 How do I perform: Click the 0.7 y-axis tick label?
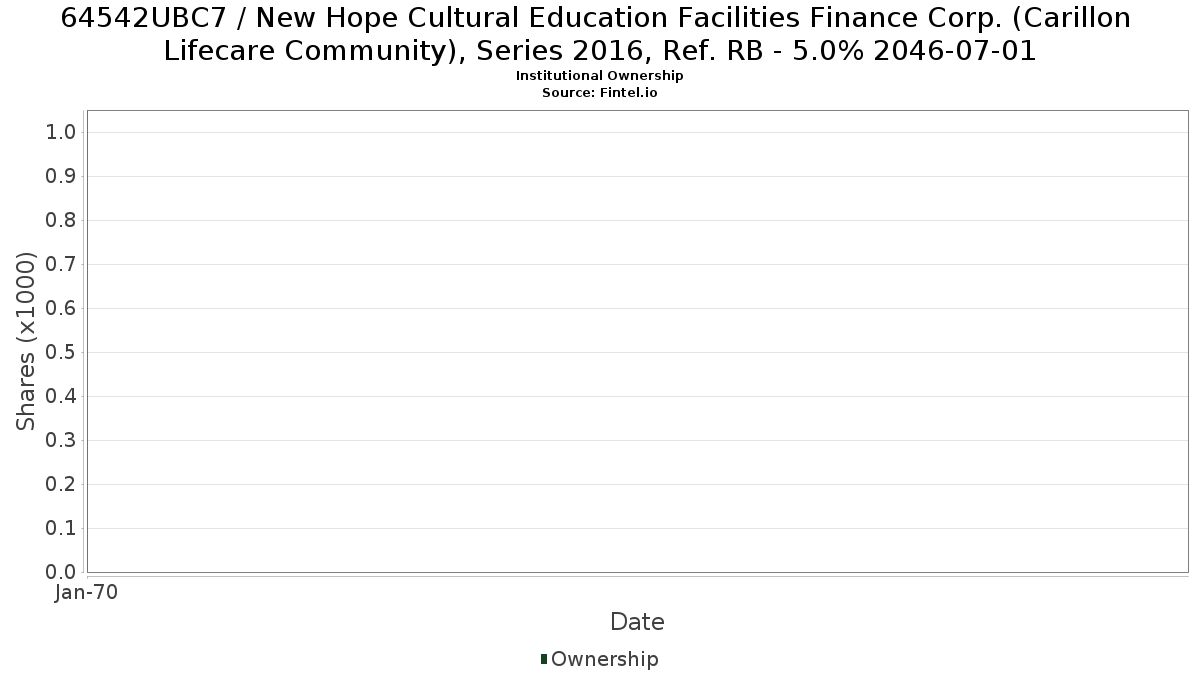62,265
